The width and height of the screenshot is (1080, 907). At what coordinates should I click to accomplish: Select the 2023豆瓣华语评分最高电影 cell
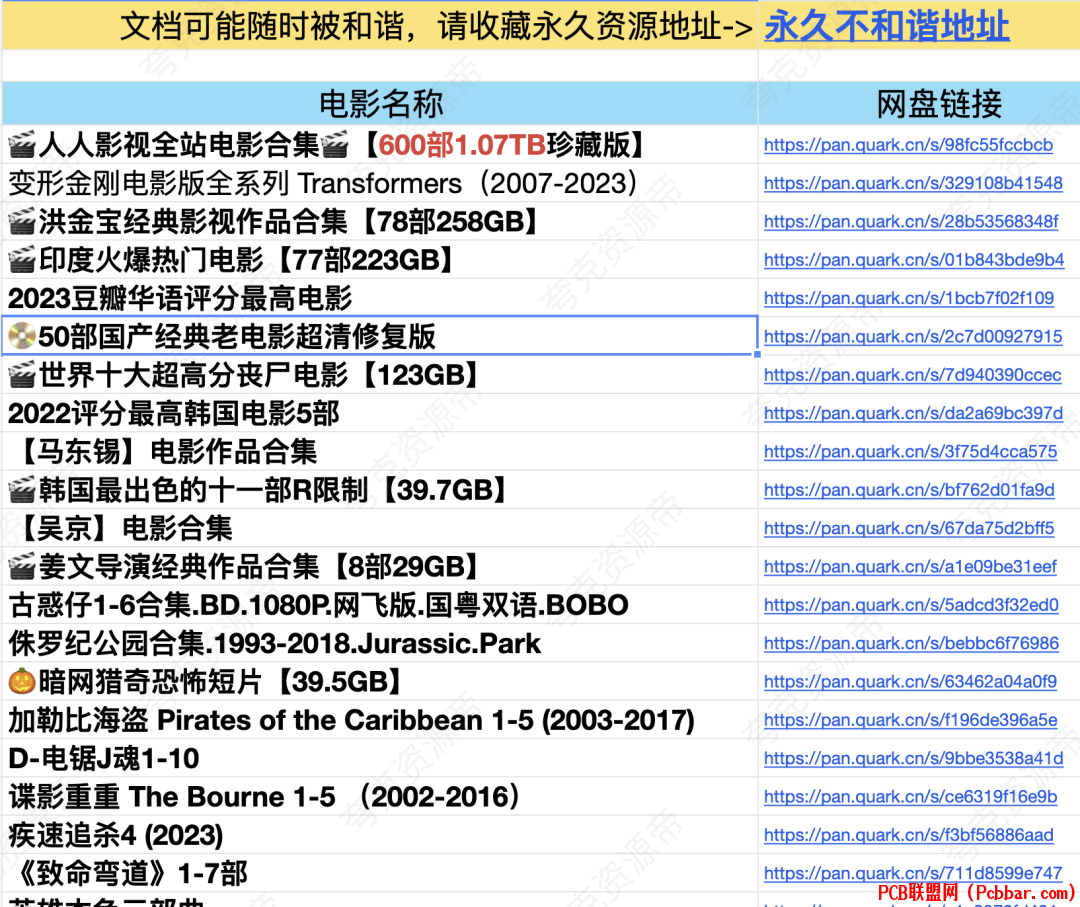coord(380,298)
